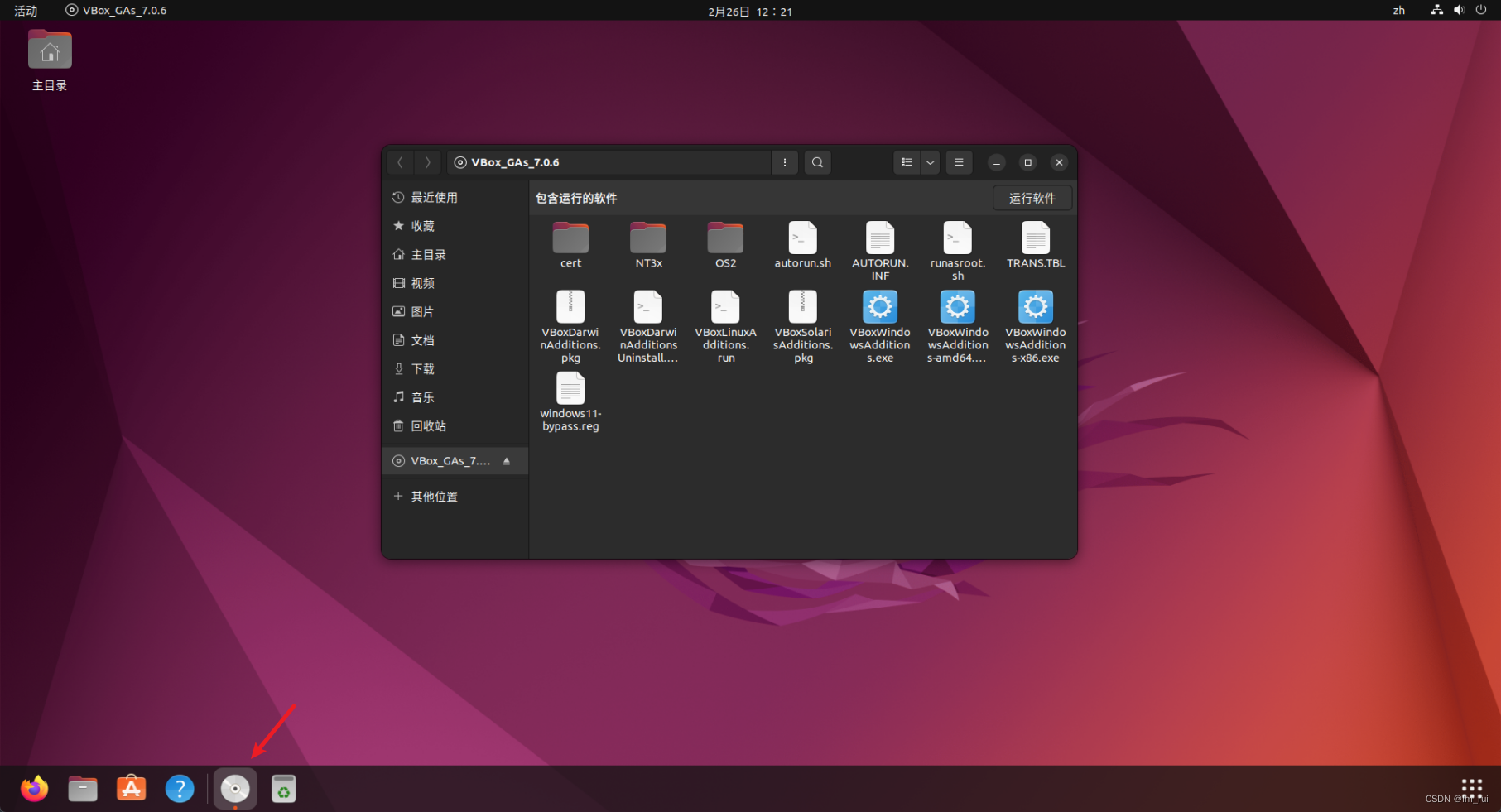Go to Starred (收藏) in sidebar
Image resolution: width=1501 pixels, height=812 pixels.
pyautogui.click(x=455, y=226)
